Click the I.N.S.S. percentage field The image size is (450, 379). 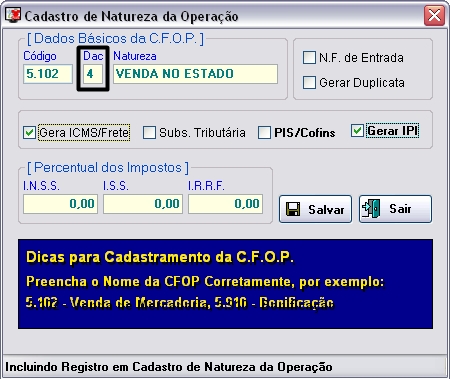[x=60, y=204]
